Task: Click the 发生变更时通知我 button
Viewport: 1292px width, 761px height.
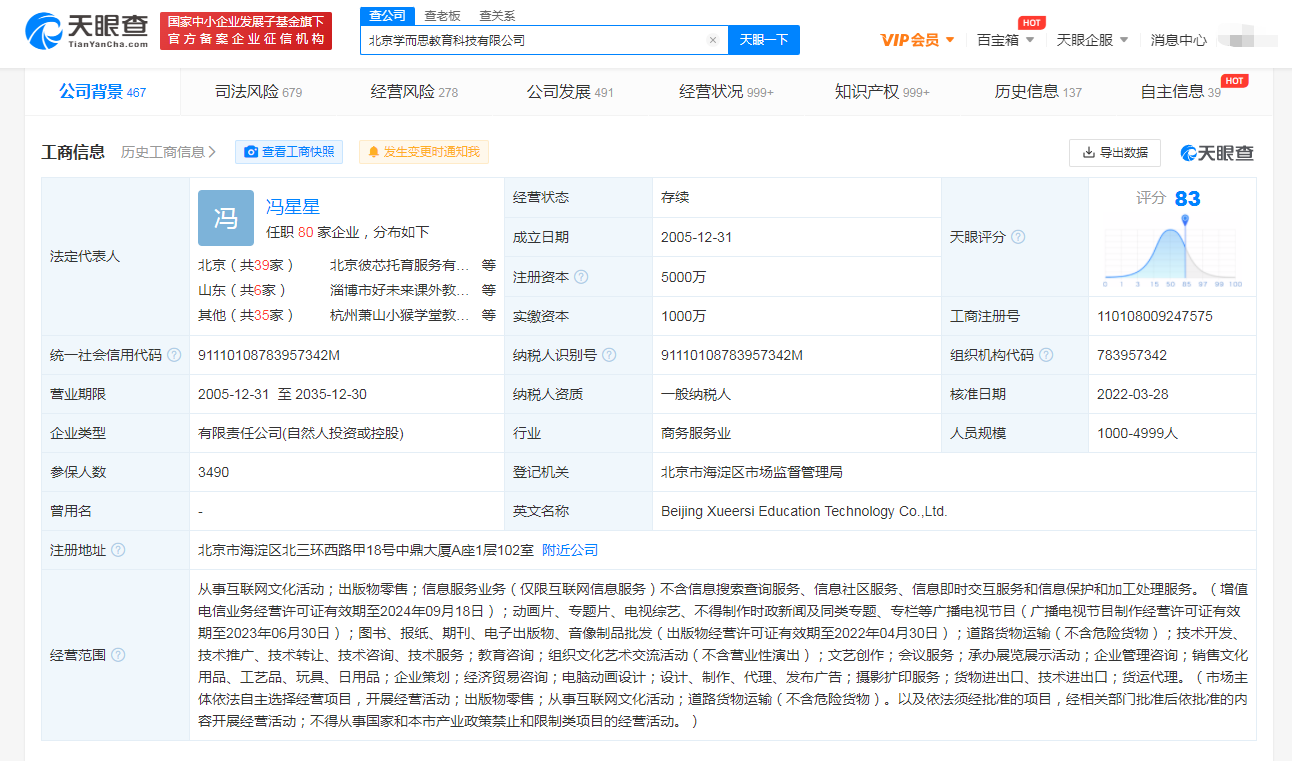Action: point(424,152)
